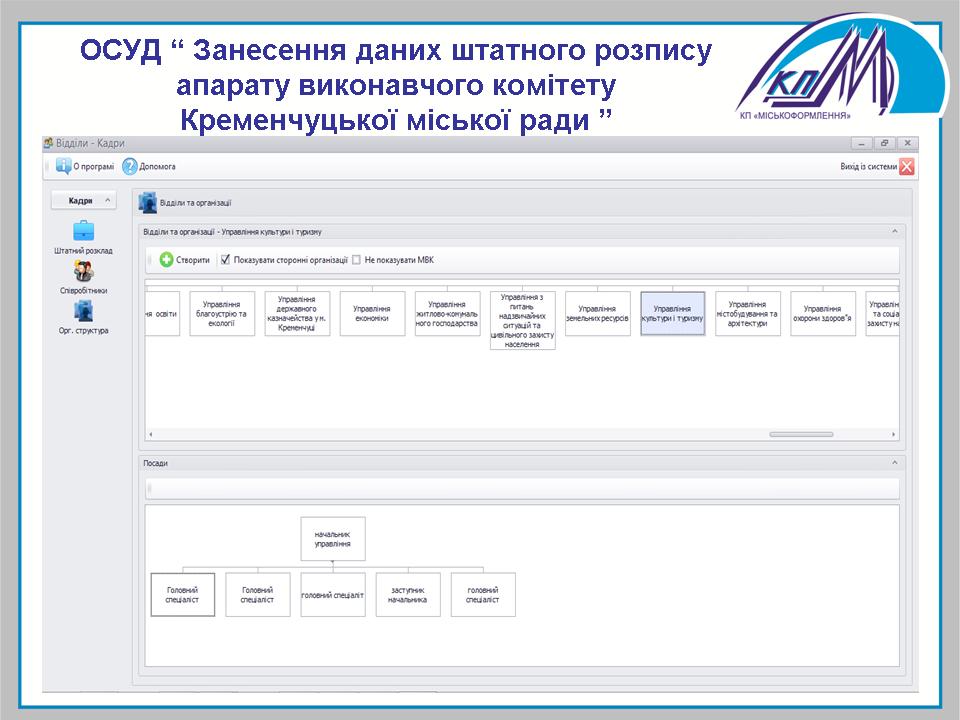
Task: Click the Відділи та організації tab icon
Action: [148, 202]
